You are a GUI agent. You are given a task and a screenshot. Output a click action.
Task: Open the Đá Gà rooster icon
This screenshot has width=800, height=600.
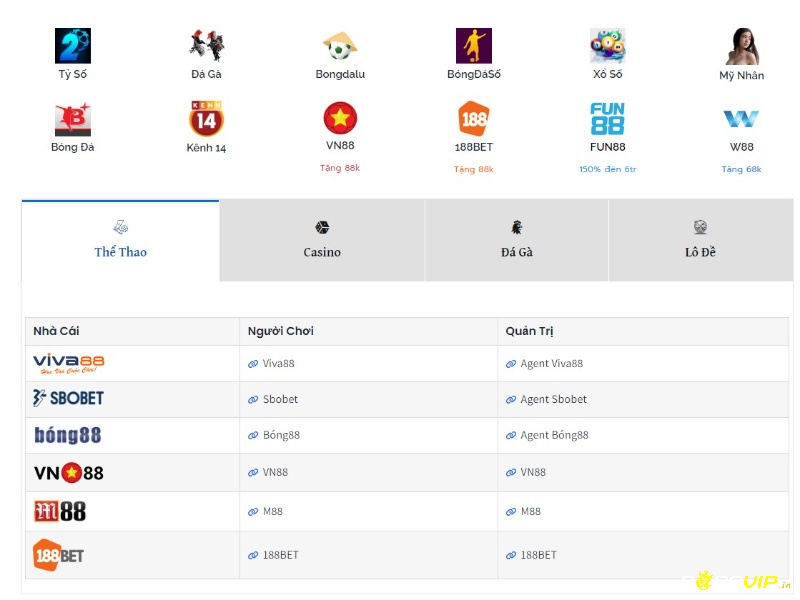point(206,46)
